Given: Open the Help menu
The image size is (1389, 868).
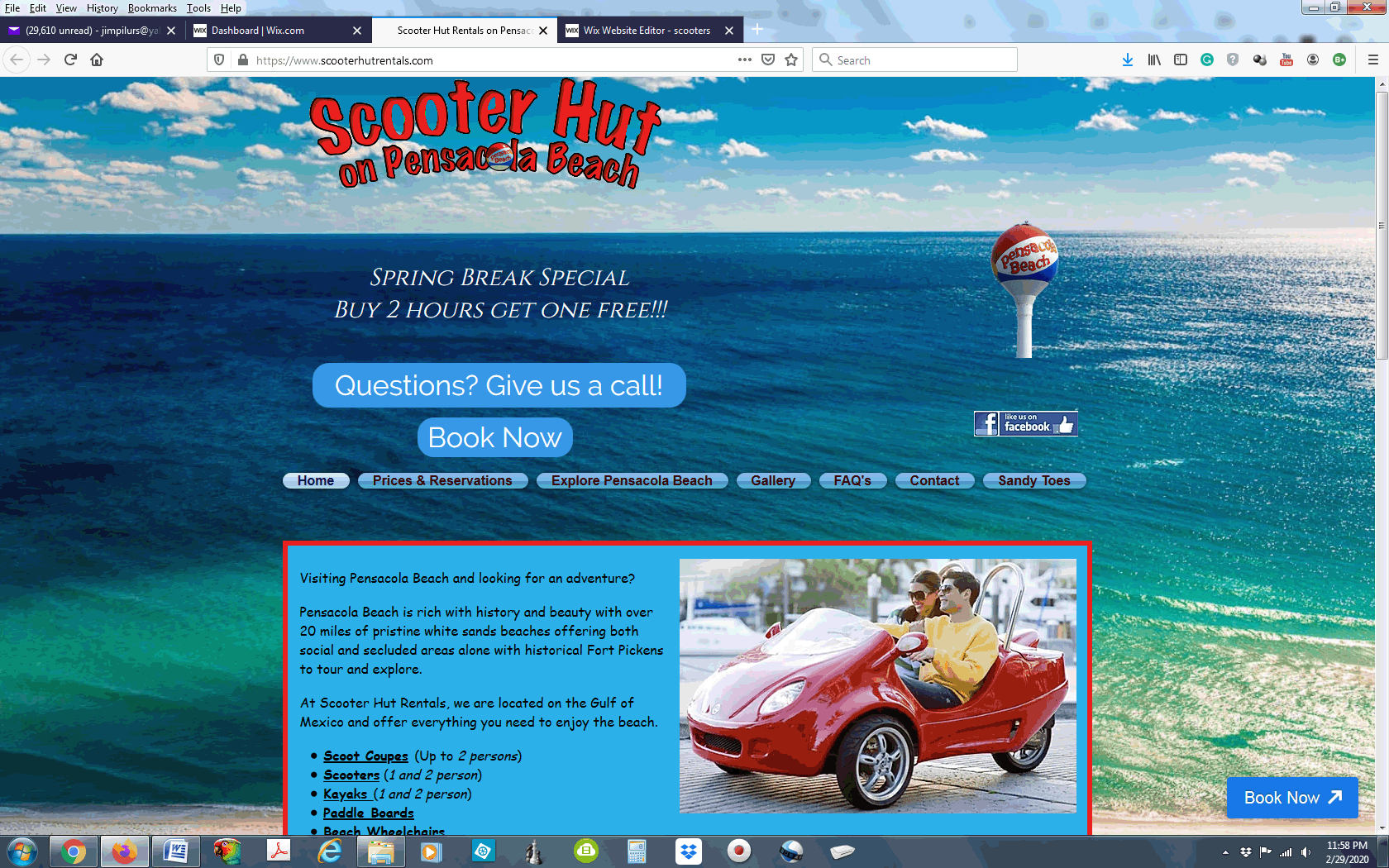Looking at the screenshot, I should pos(231,8).
